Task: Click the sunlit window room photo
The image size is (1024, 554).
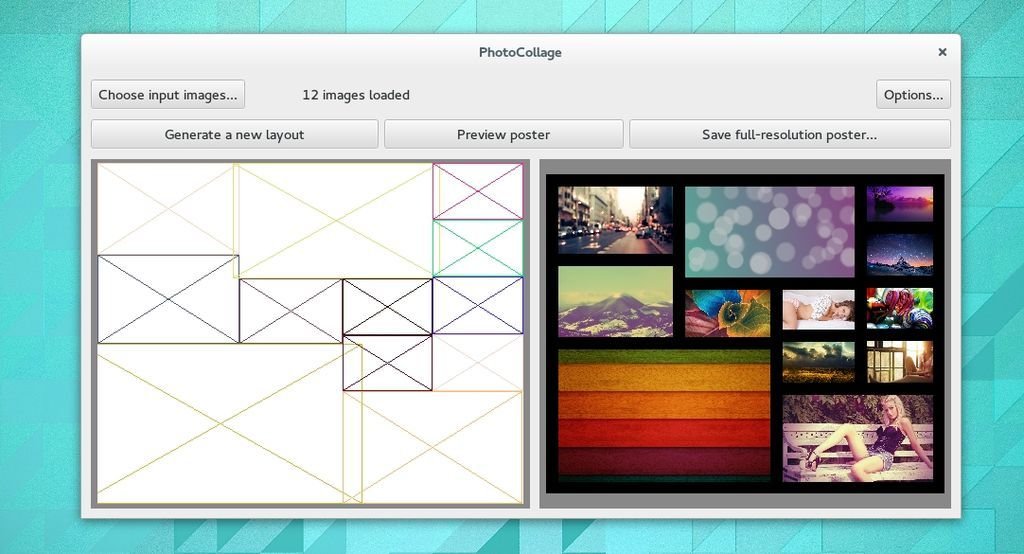Action: pyautogui.click(x=899, y=362)
